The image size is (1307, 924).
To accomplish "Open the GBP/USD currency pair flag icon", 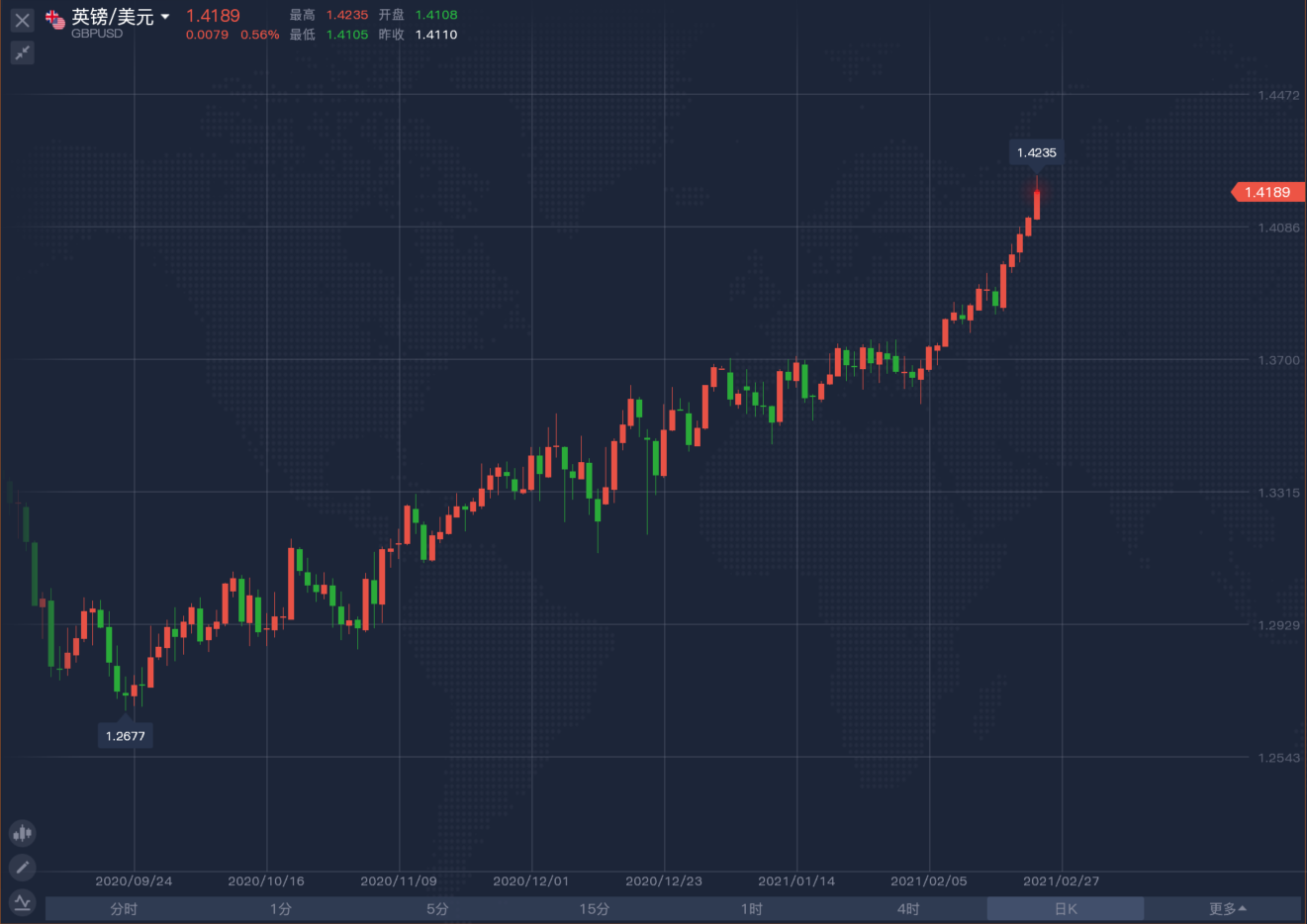I will pyautogui.click(x=55, y=20).
